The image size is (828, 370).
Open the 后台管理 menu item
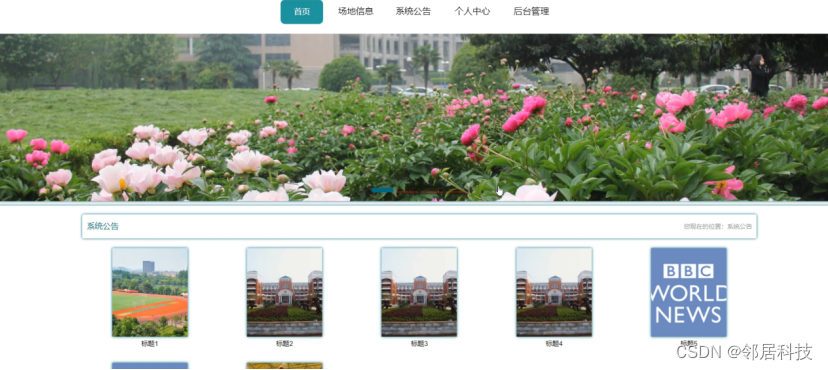(531, 12)
